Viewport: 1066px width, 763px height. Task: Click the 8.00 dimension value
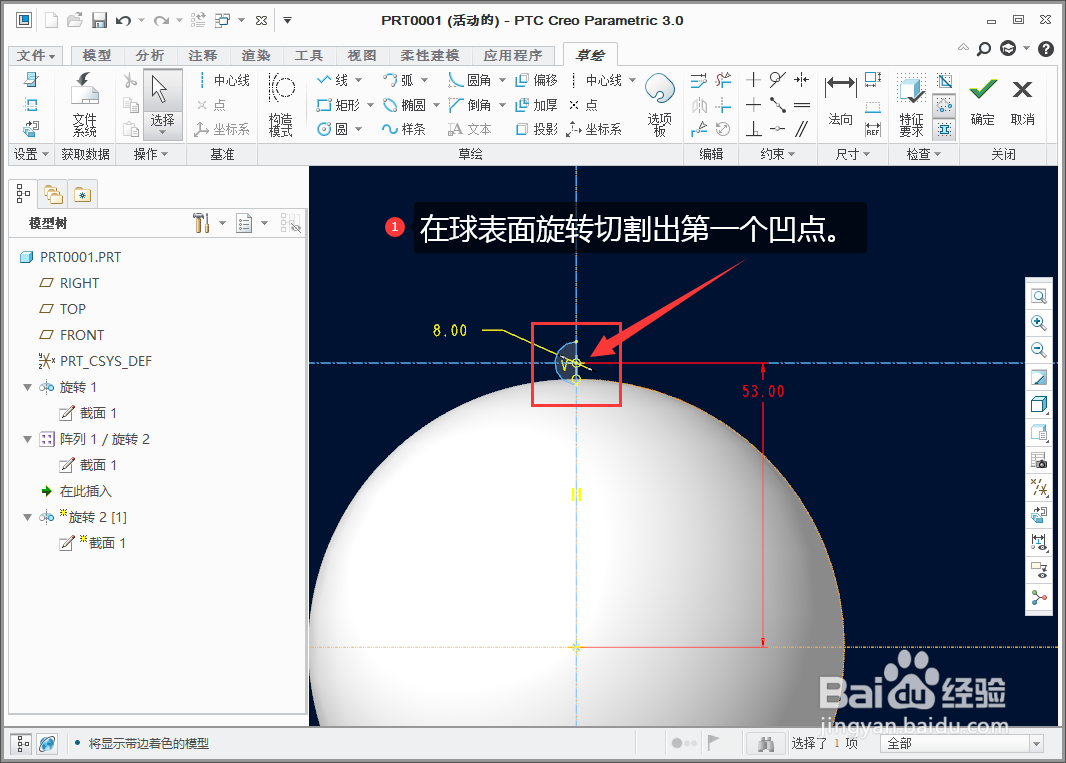point(450,331)
